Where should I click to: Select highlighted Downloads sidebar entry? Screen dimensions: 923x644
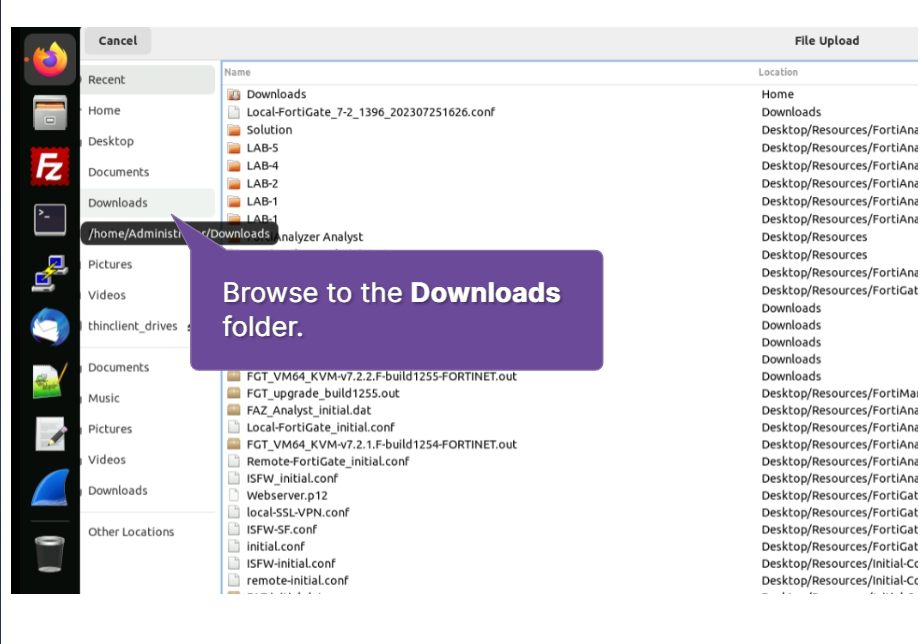coord(147,203)
